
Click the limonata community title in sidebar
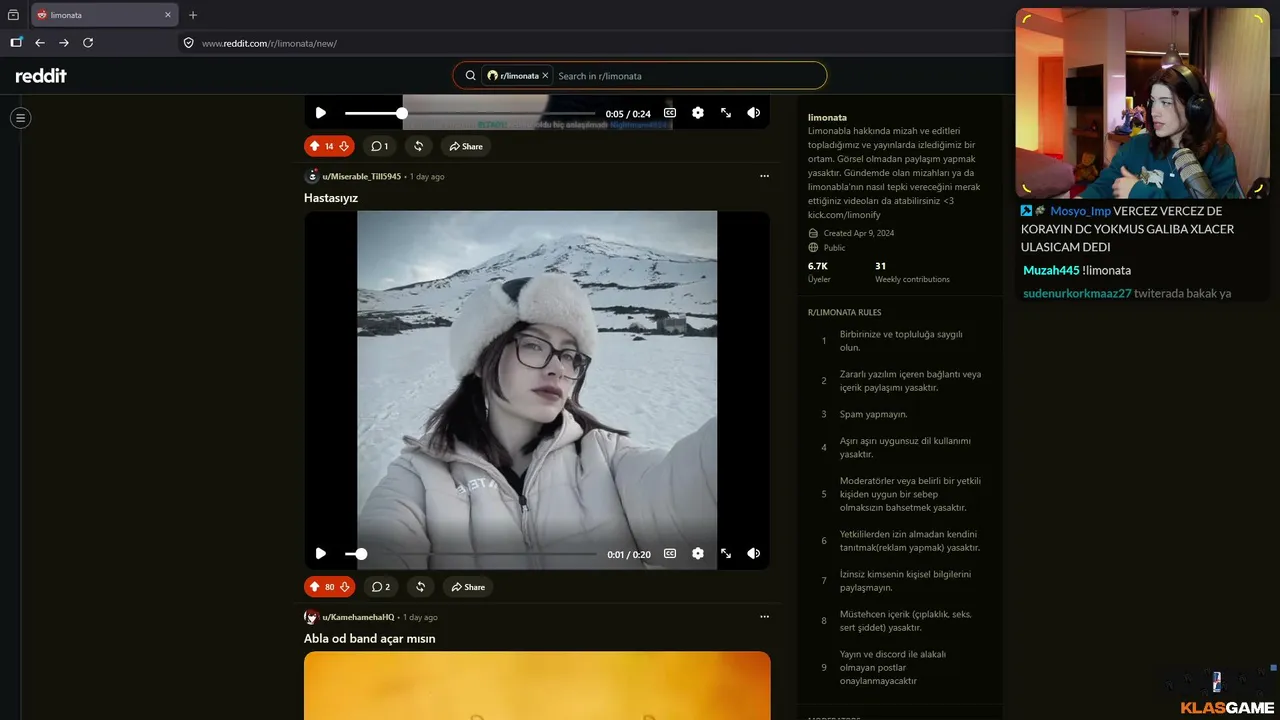click(827, 117)
